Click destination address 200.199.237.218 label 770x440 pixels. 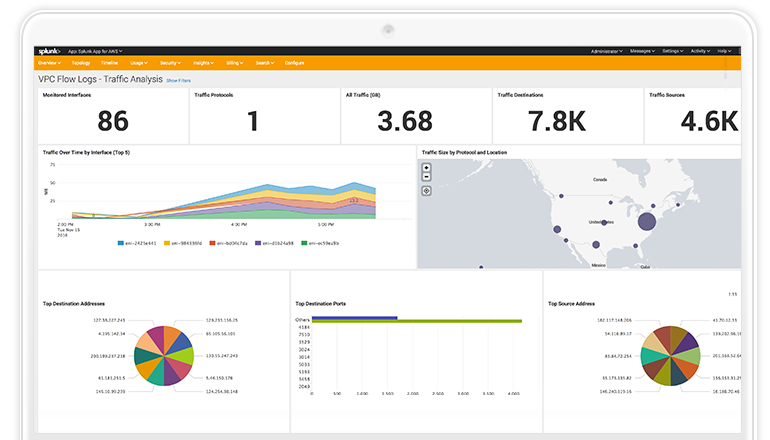click(x=108, y=356)
